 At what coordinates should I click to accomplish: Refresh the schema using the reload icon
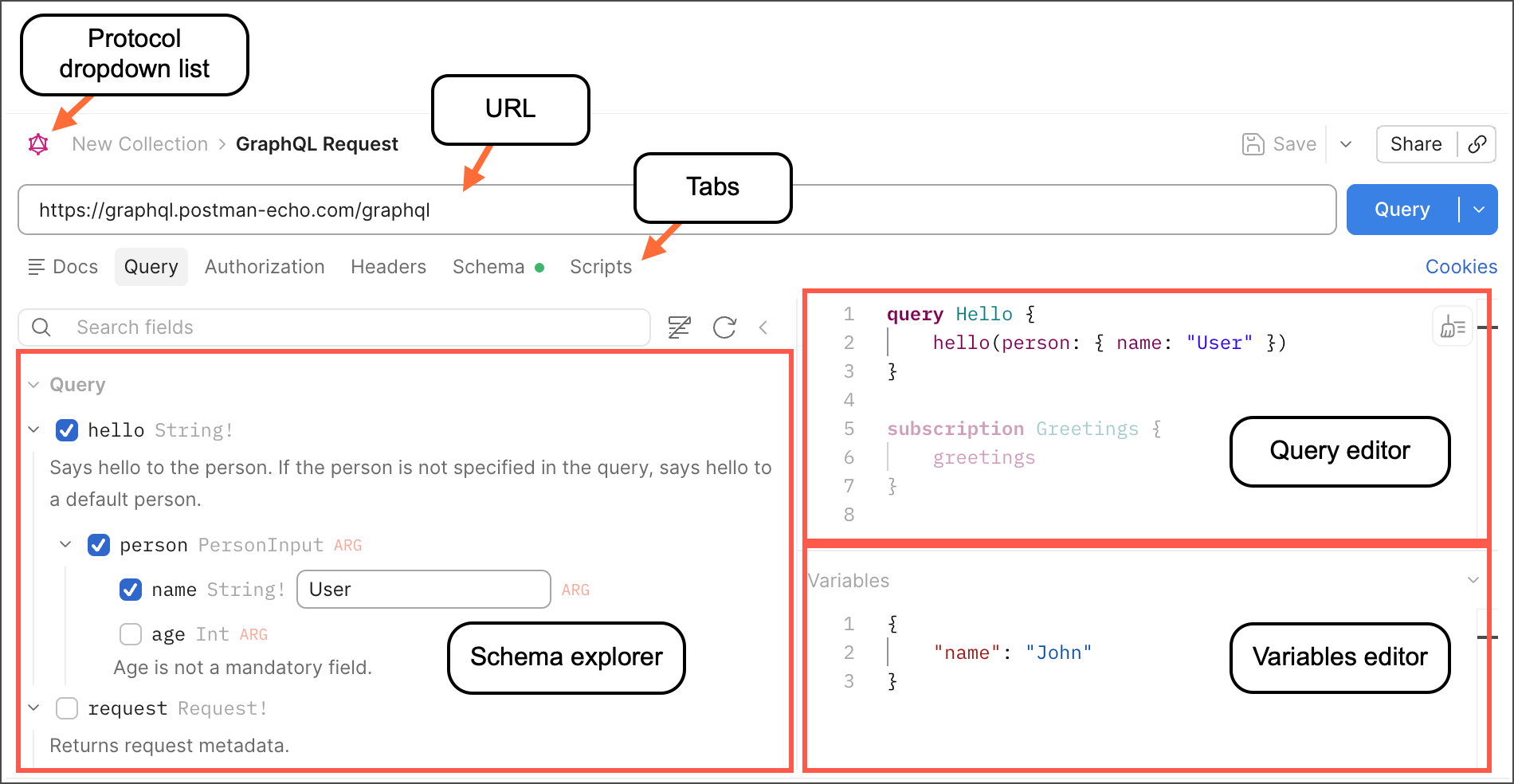point(724,327)
